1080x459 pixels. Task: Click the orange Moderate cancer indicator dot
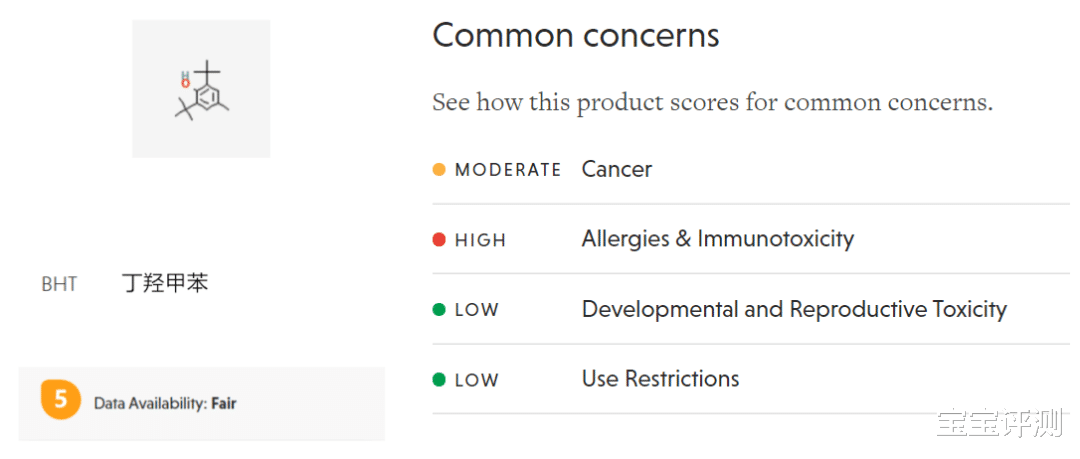coord(439,170)
